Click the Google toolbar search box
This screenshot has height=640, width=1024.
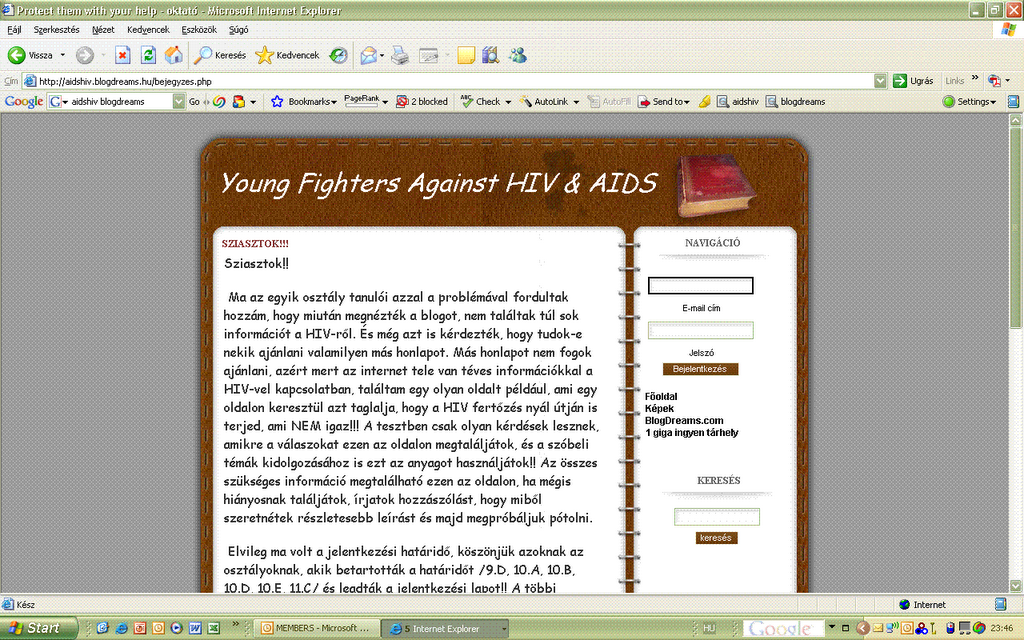click(x=120, y=102)
